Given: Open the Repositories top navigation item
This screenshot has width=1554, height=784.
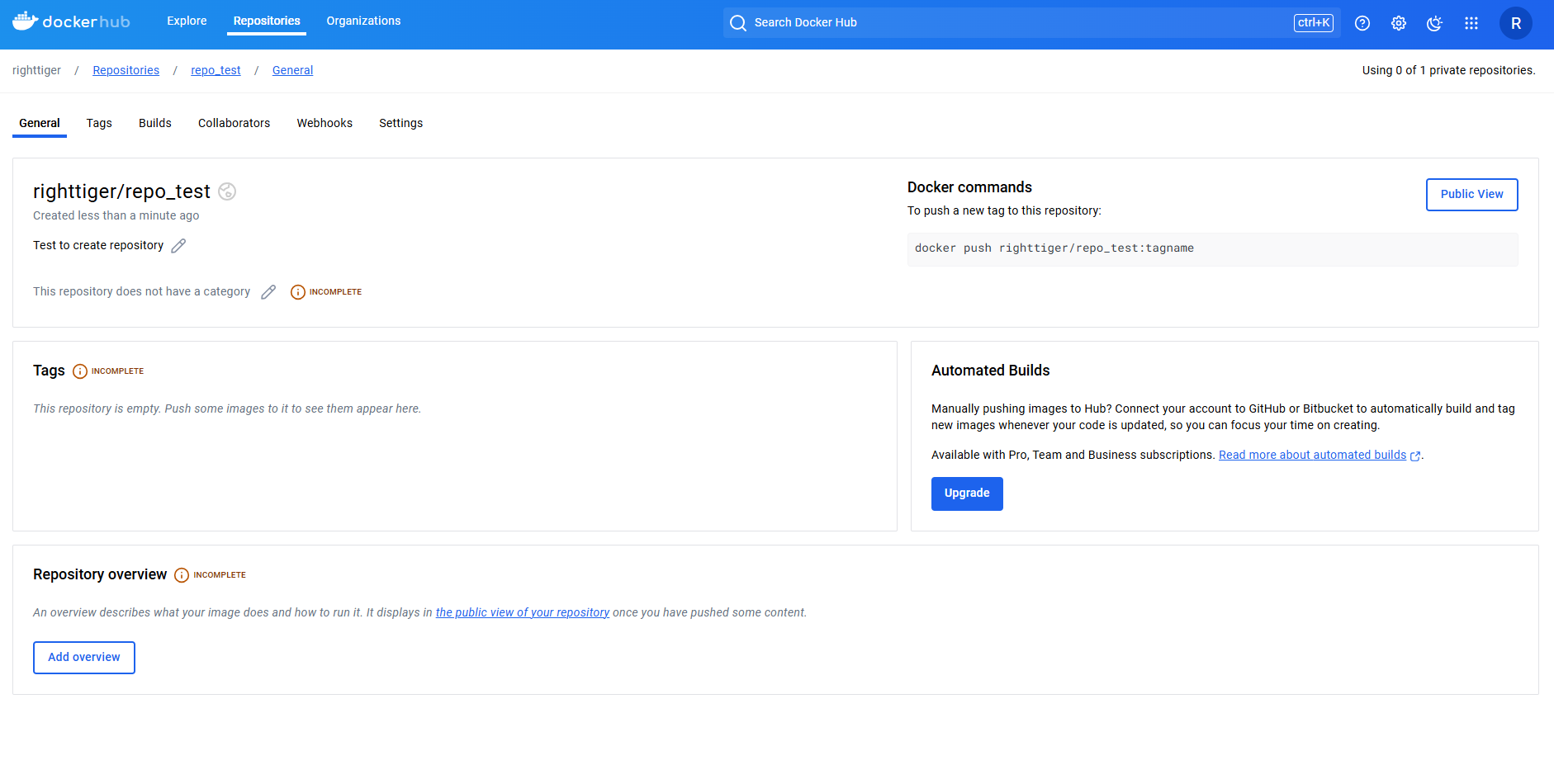Looking at the screenshot, I should pos(267,21).
